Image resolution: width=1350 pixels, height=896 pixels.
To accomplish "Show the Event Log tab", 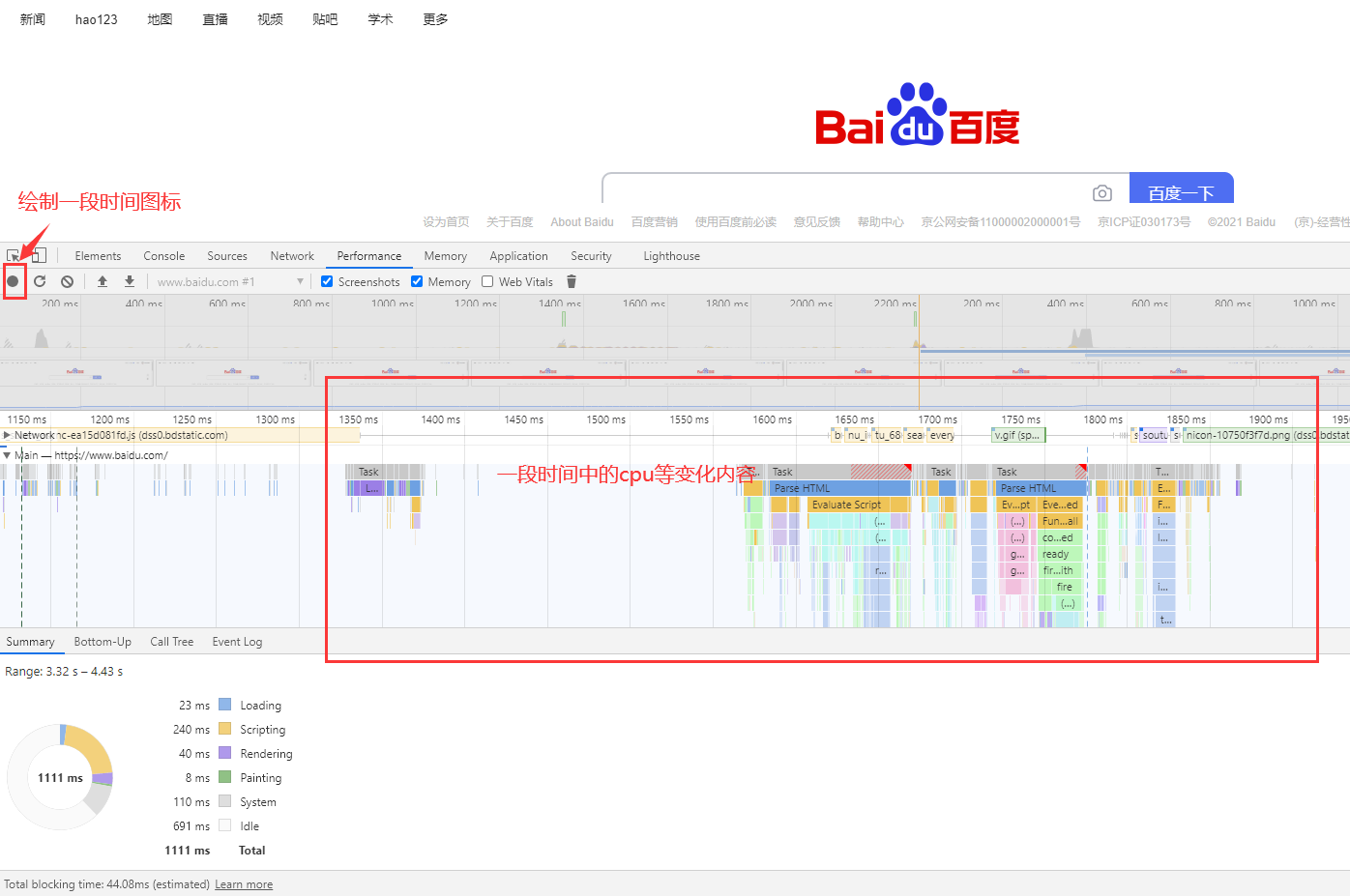I will tap(237, 642).
